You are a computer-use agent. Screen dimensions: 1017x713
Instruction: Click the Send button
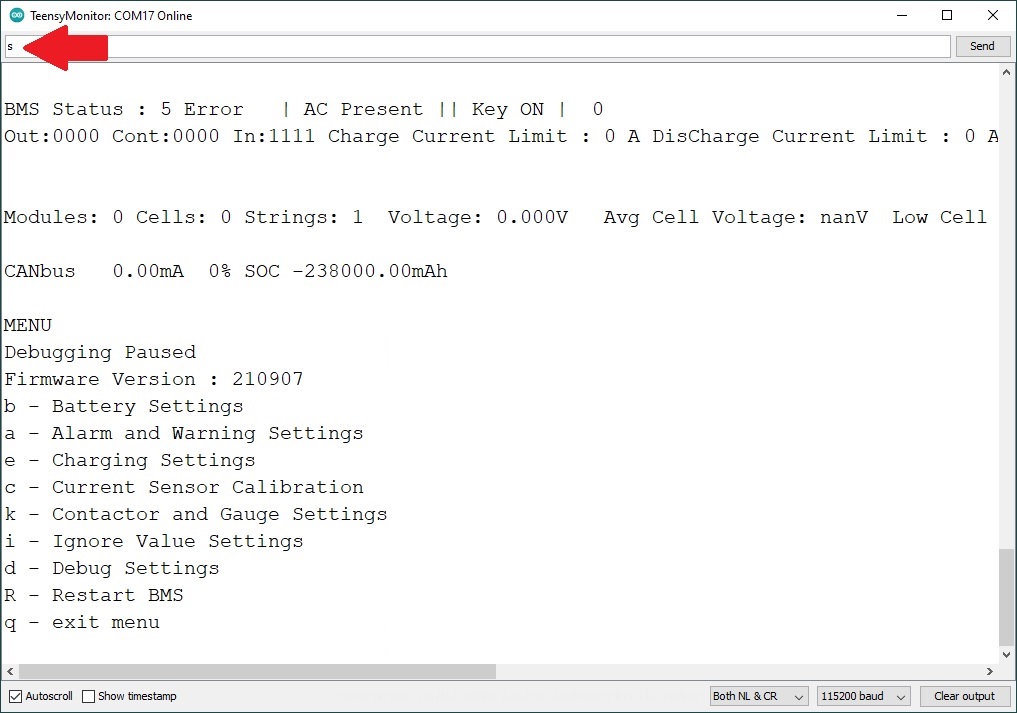982,46
